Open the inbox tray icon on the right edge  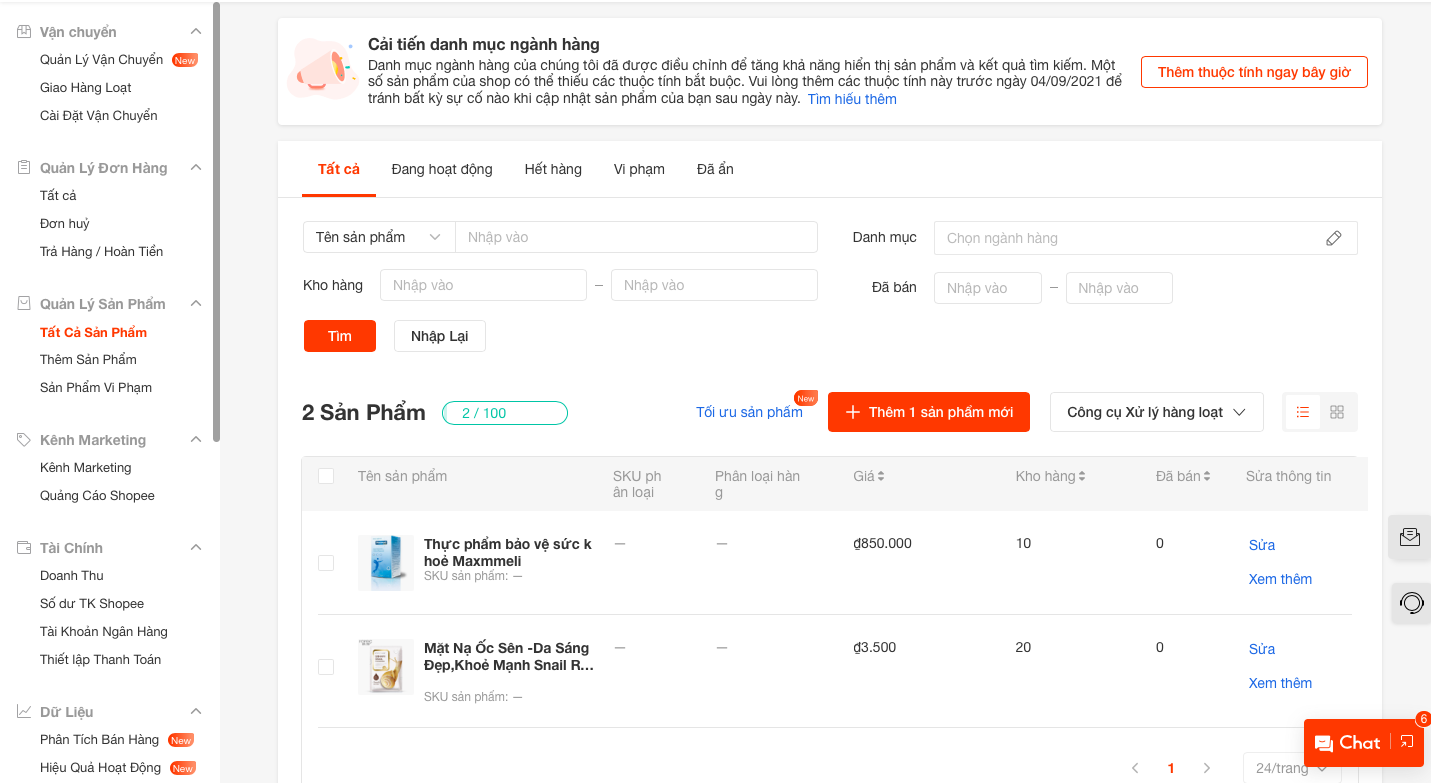pos(1410,537)
